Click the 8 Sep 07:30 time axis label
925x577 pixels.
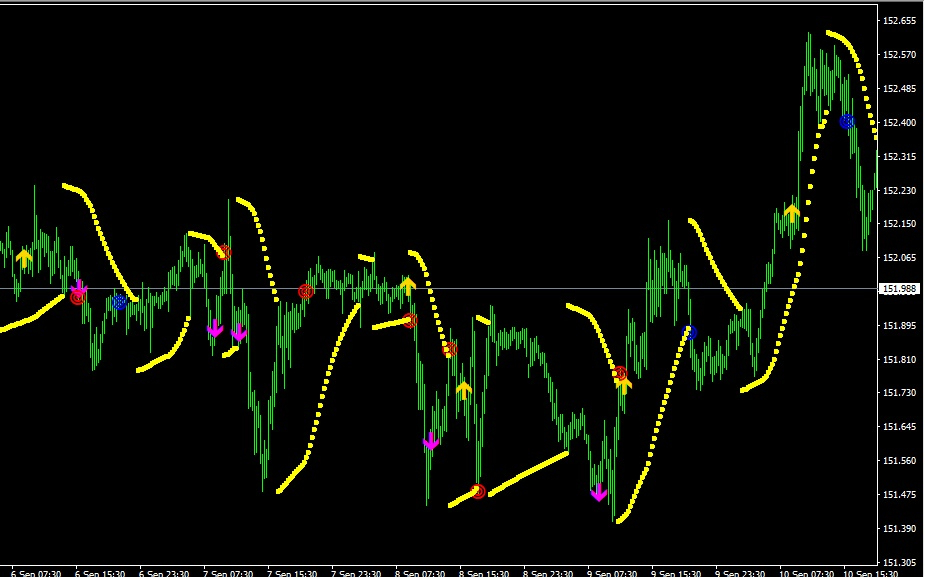click(419, 573)
